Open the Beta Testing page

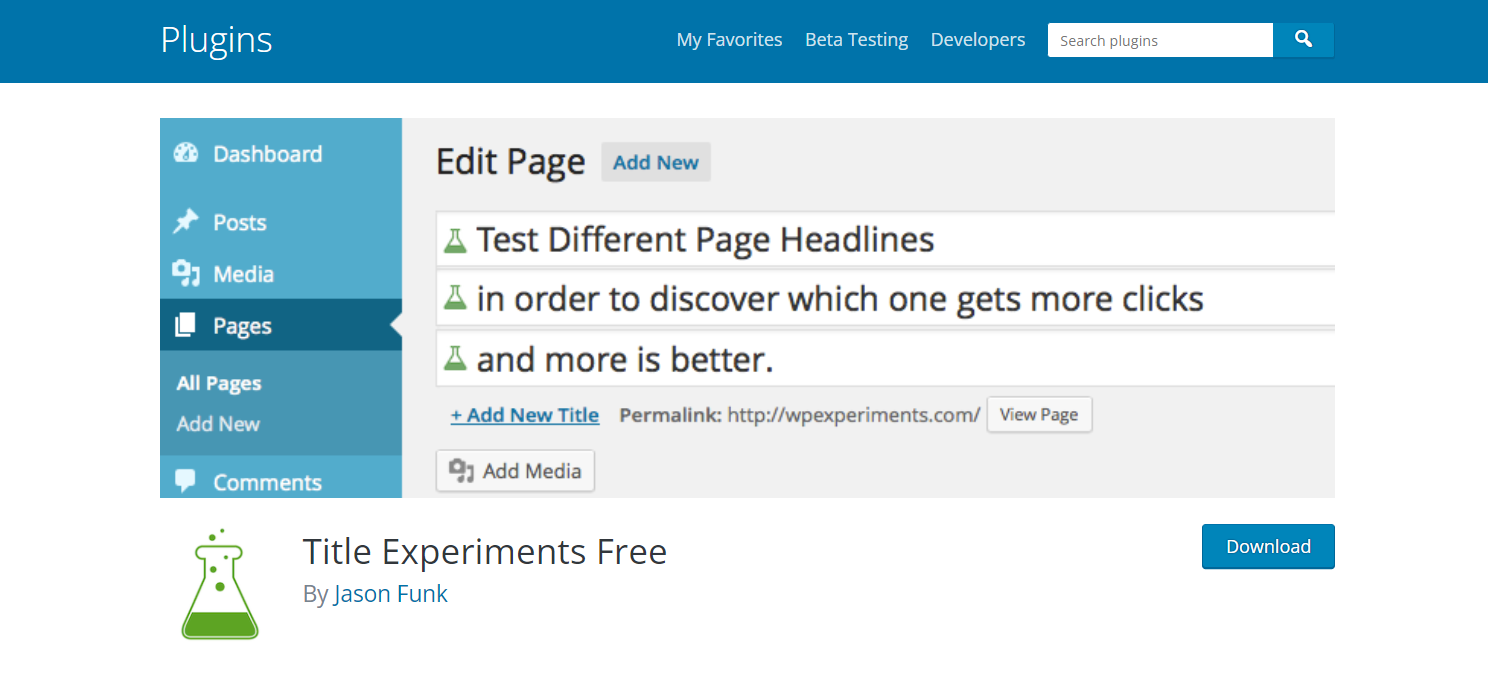click(x=856, y=40)
